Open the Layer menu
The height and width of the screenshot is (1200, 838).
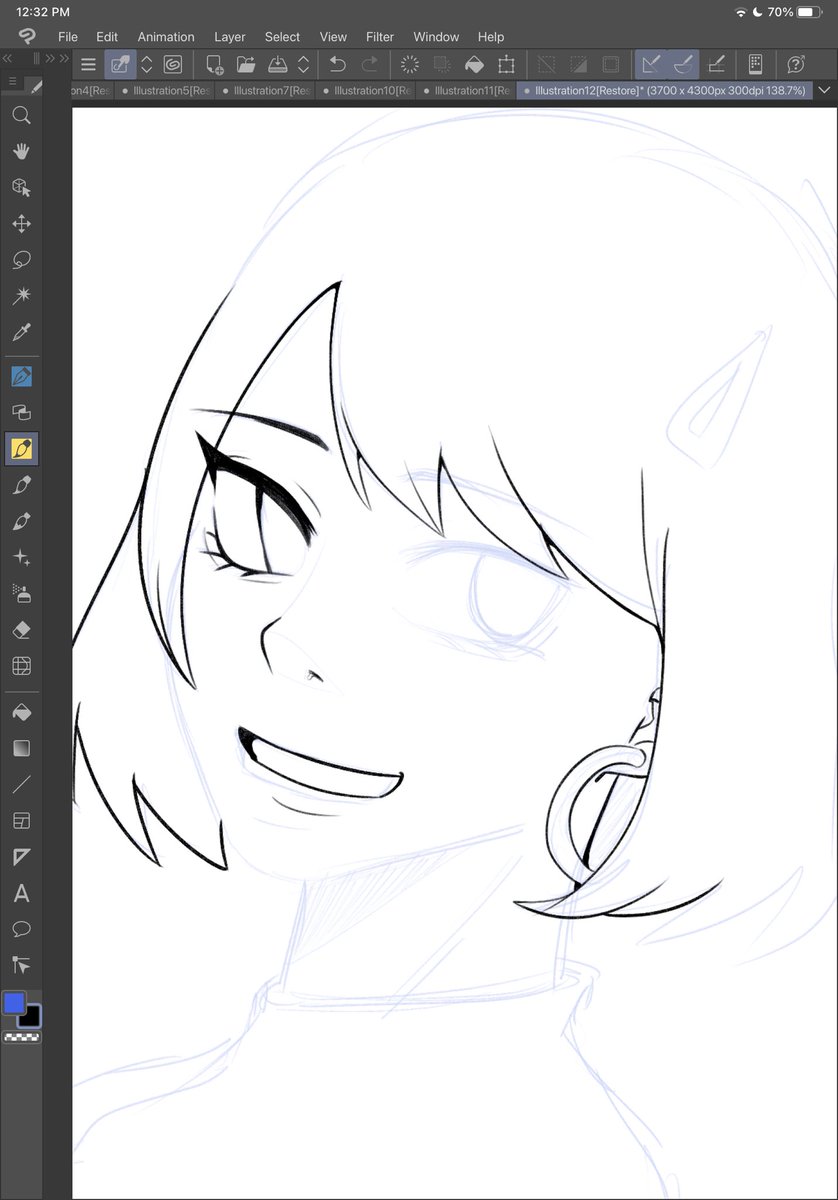(230, 37)
